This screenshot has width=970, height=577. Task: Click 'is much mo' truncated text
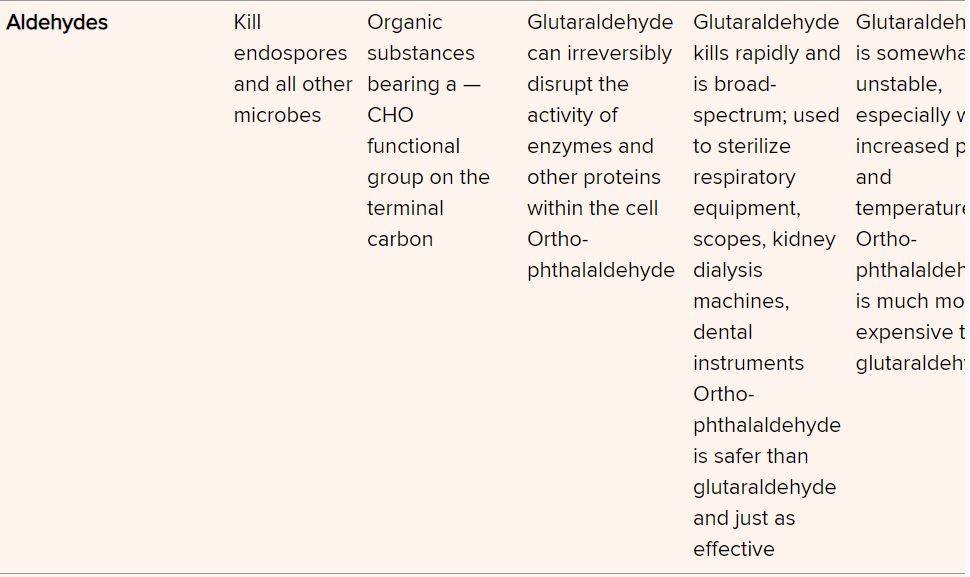[x=909, y=301]
